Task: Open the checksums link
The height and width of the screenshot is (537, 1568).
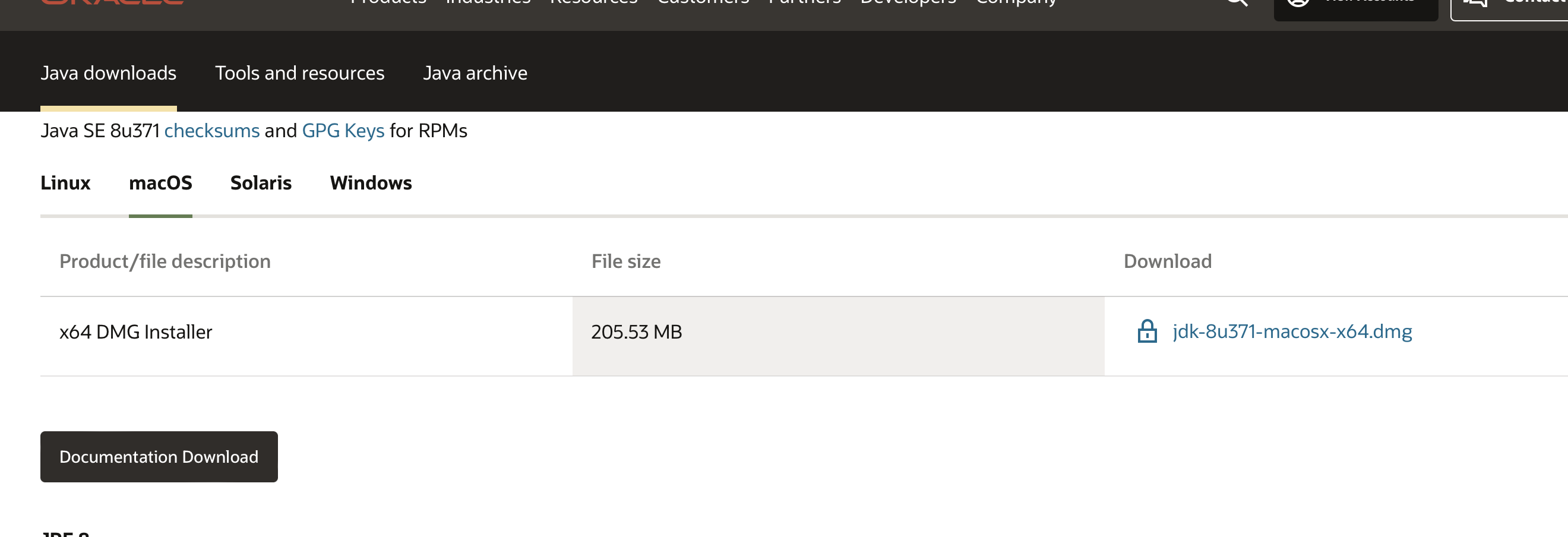Action: [x=212, y=131]
